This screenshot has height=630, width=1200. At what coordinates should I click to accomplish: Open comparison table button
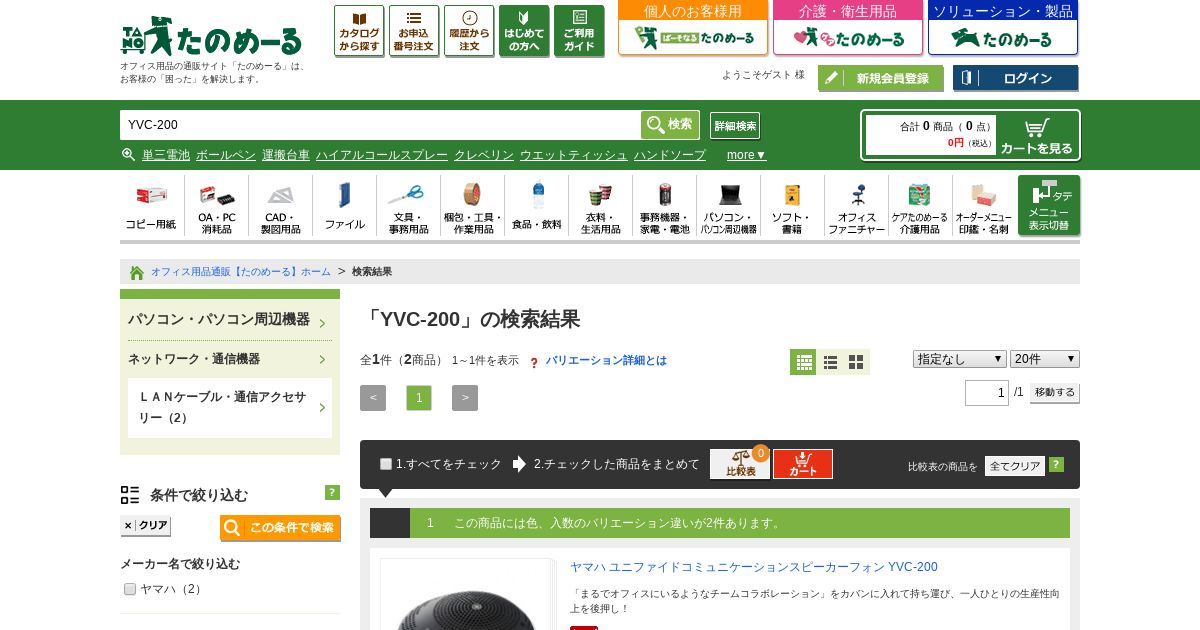(x=740, y=464)
